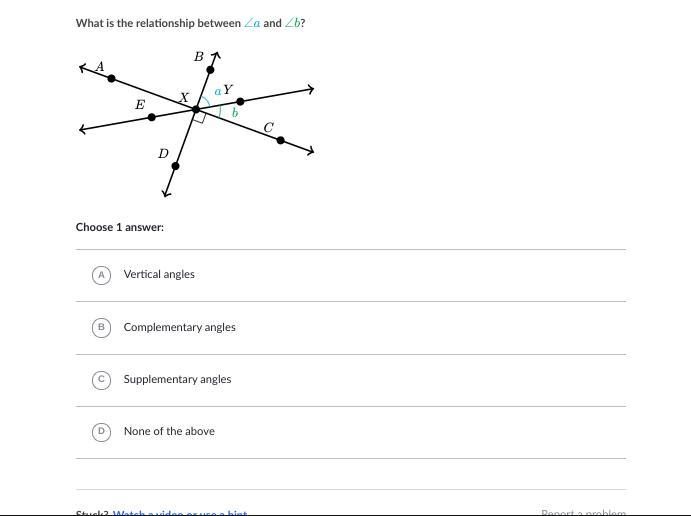691x516 pixels.
Task: Click point B dot on the diagram
Action: 210,70
